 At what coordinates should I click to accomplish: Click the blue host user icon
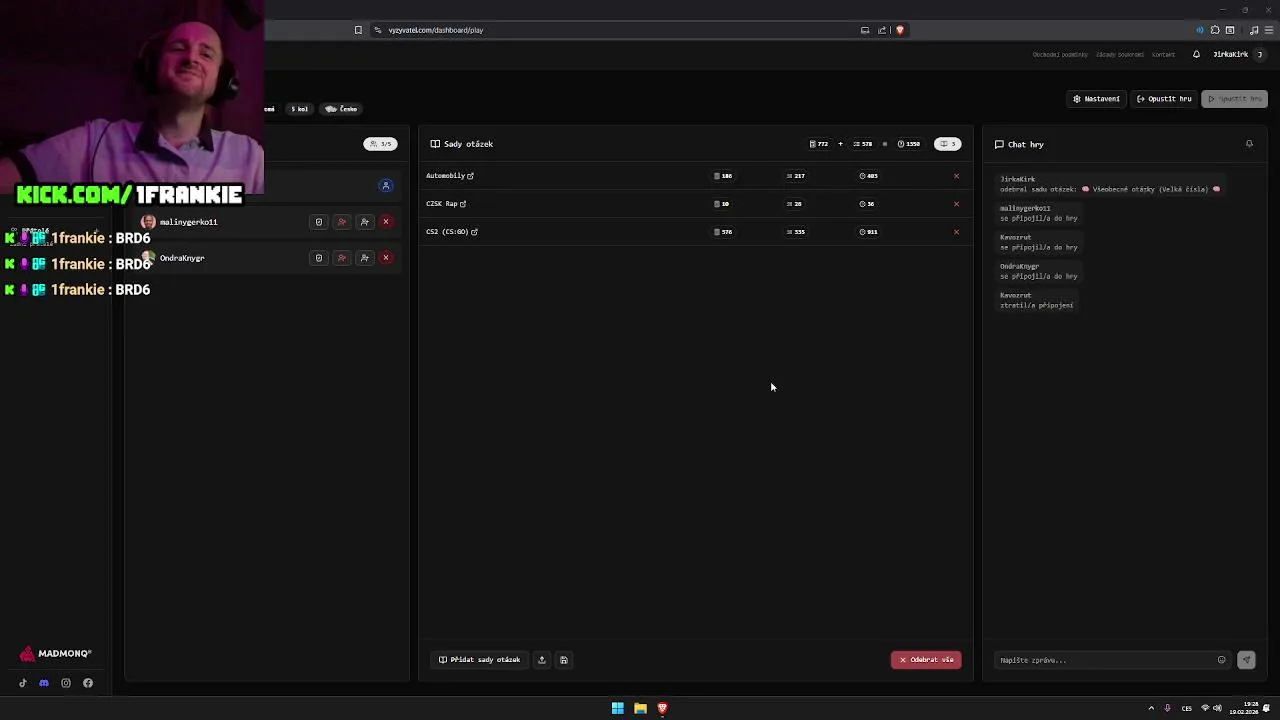pyautogui.click(x=386, y=186)
